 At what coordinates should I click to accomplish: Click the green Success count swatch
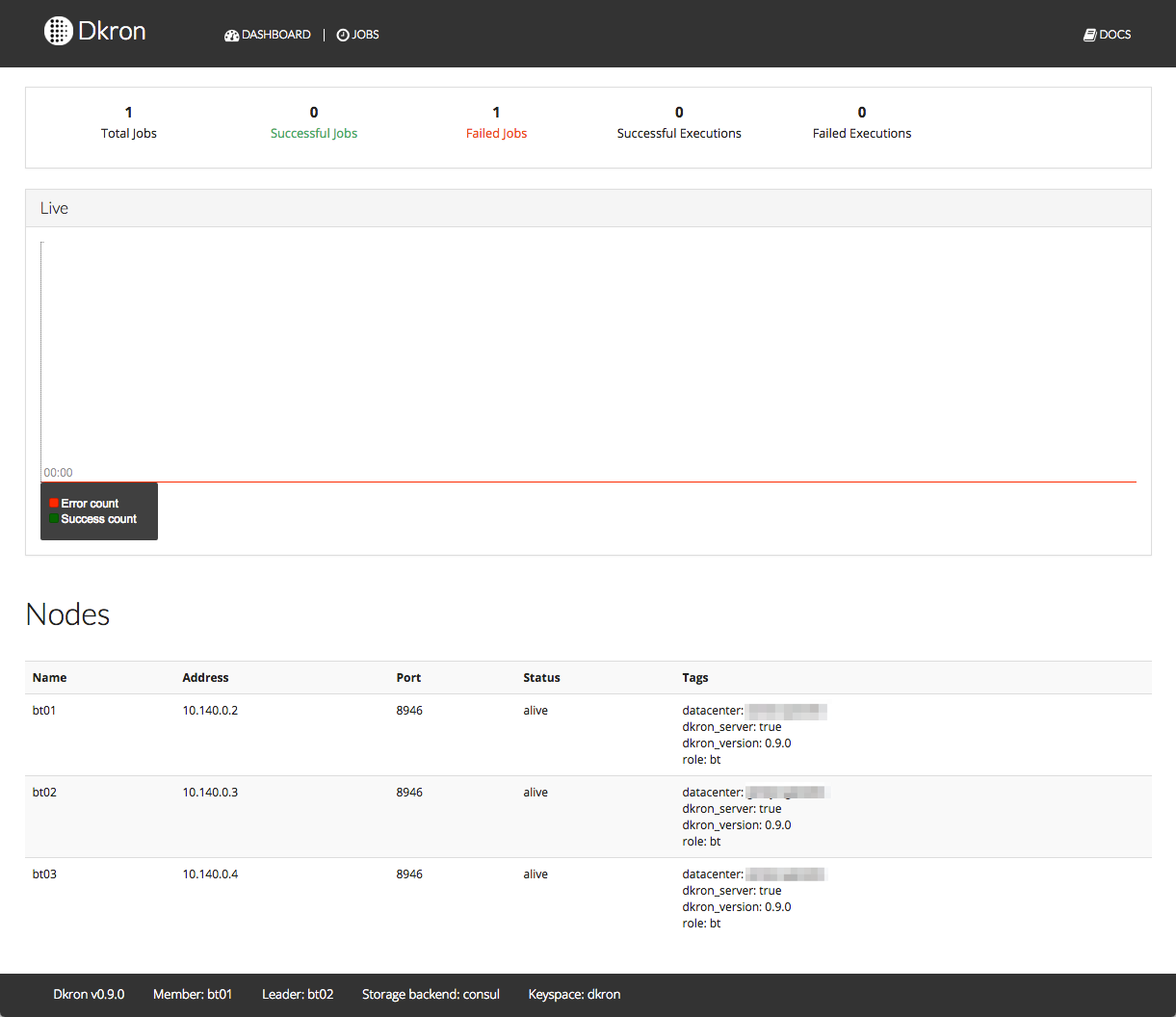54,519
